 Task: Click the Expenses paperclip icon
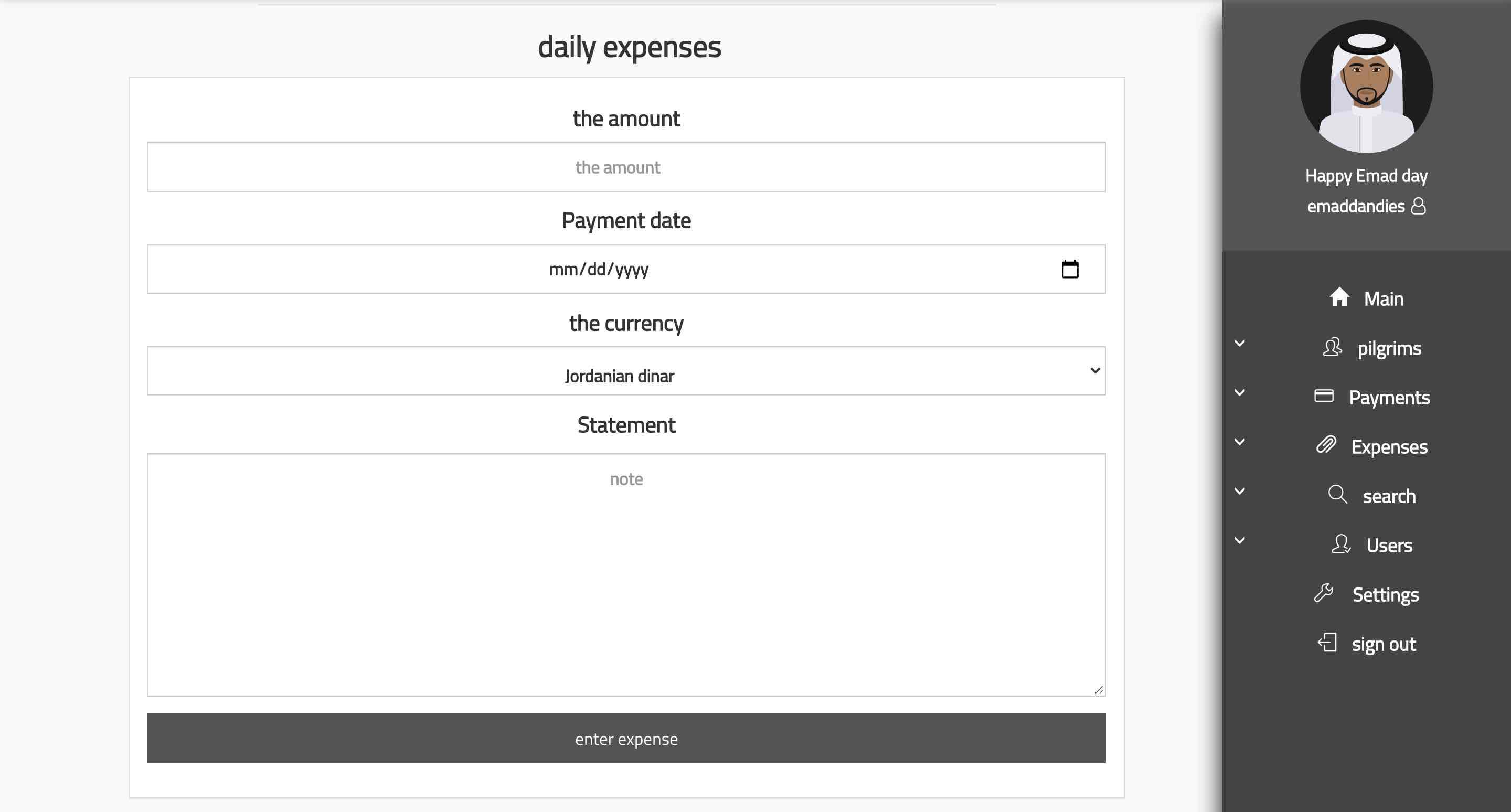pos(1326,445)
